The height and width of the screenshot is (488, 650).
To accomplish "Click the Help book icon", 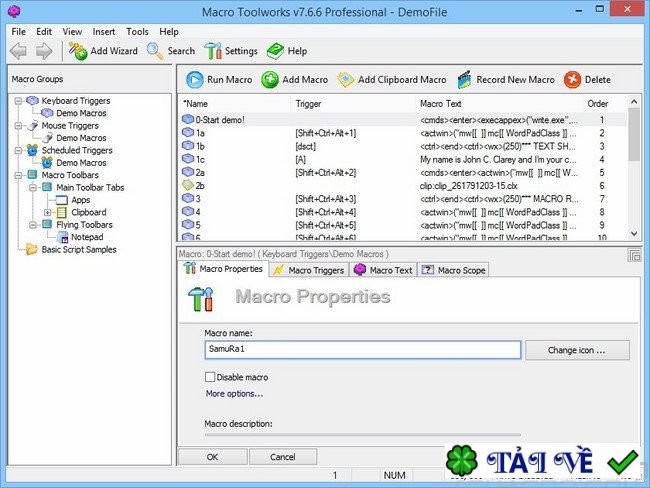I will [x=275, y=51].
